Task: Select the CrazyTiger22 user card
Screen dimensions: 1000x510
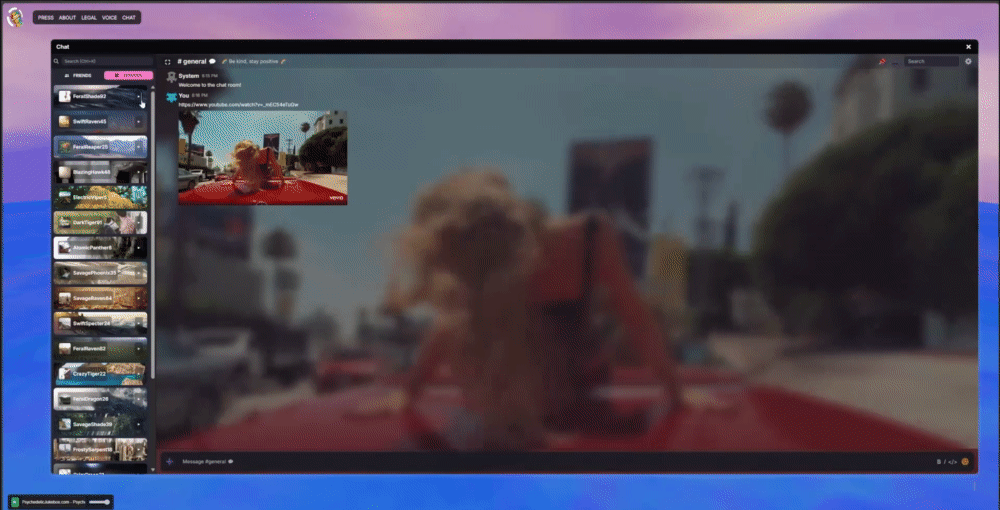Action: 100,374
